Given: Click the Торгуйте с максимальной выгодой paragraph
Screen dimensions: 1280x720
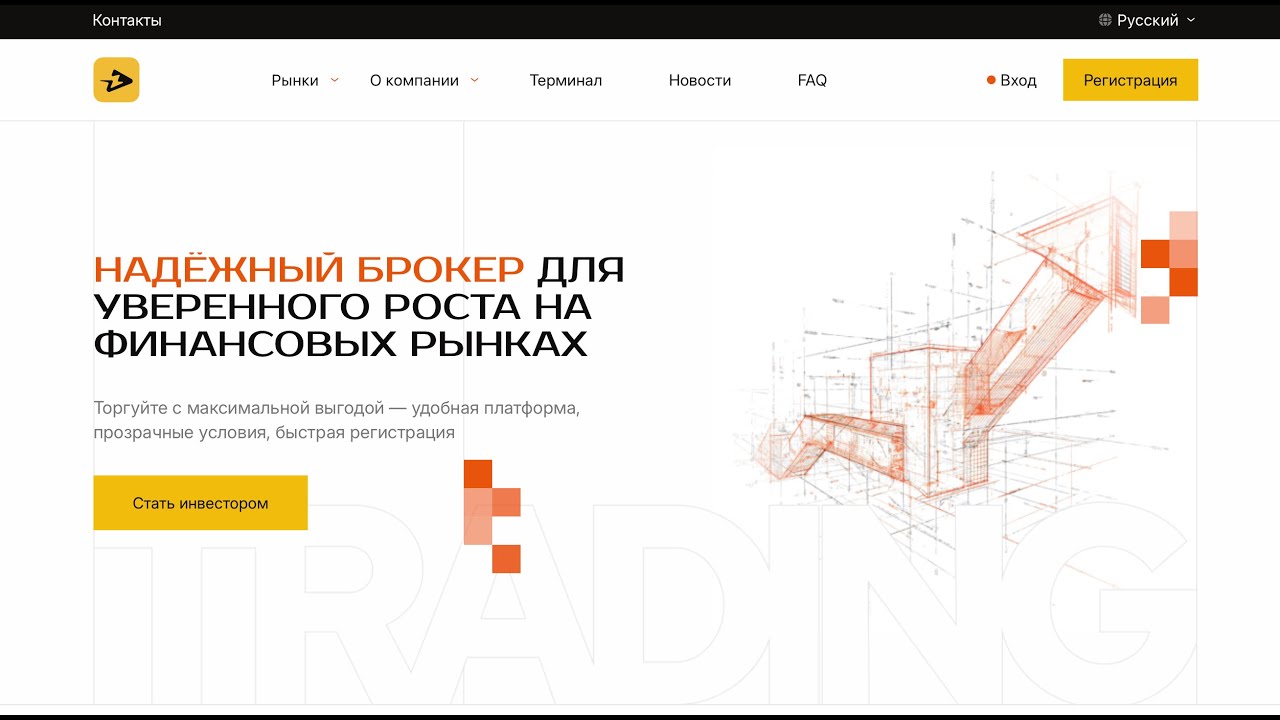Looking at the screenshot, I should (x=337, y=421).
